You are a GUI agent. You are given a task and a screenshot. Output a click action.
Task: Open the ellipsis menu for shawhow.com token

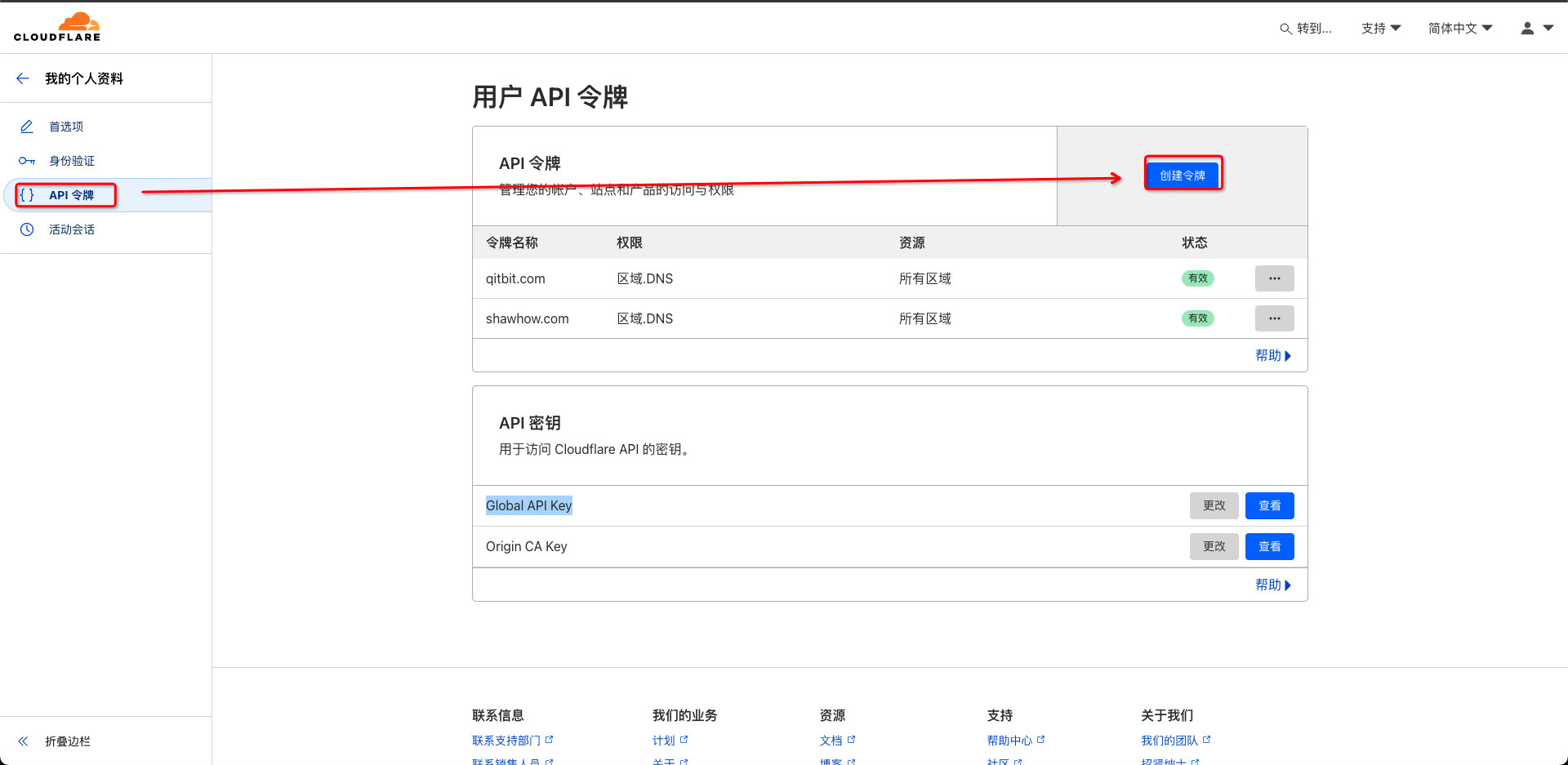(x=1274, y=318)
